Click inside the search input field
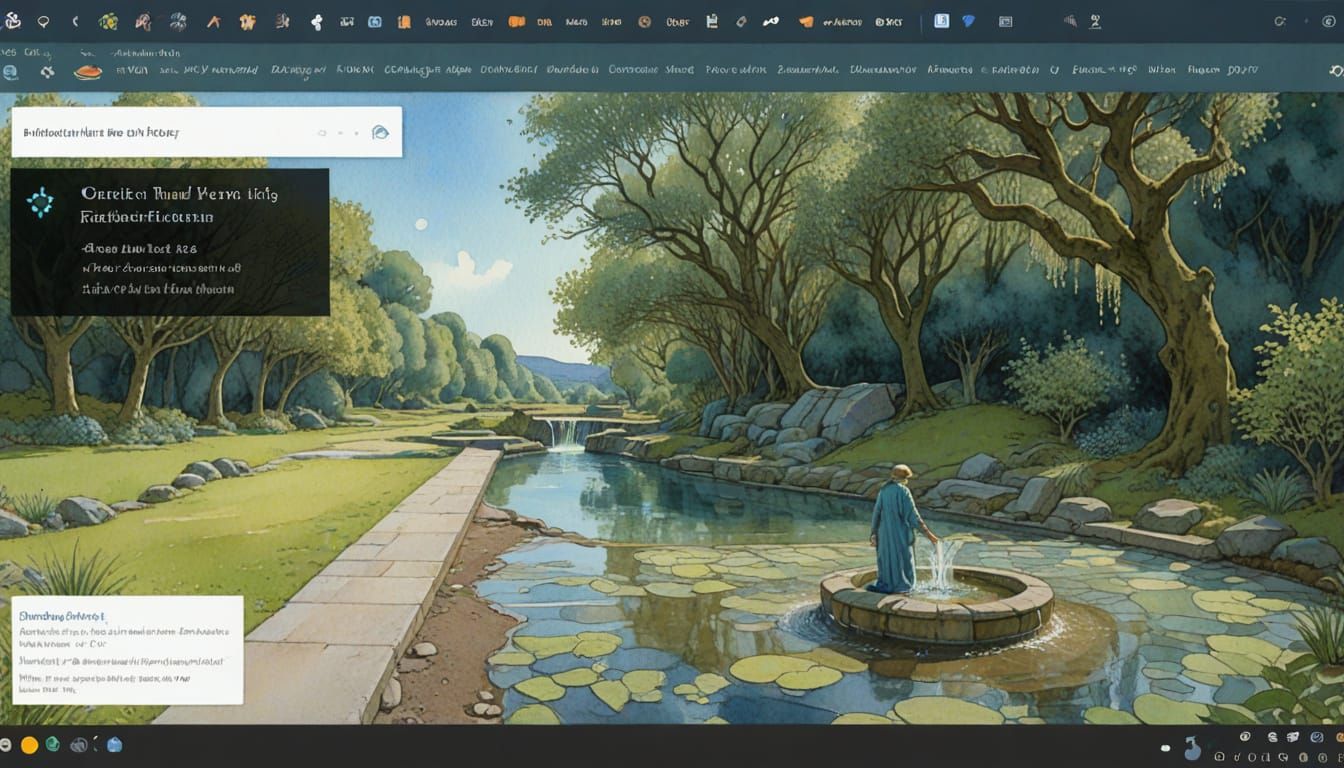 [x=150, y=131]
